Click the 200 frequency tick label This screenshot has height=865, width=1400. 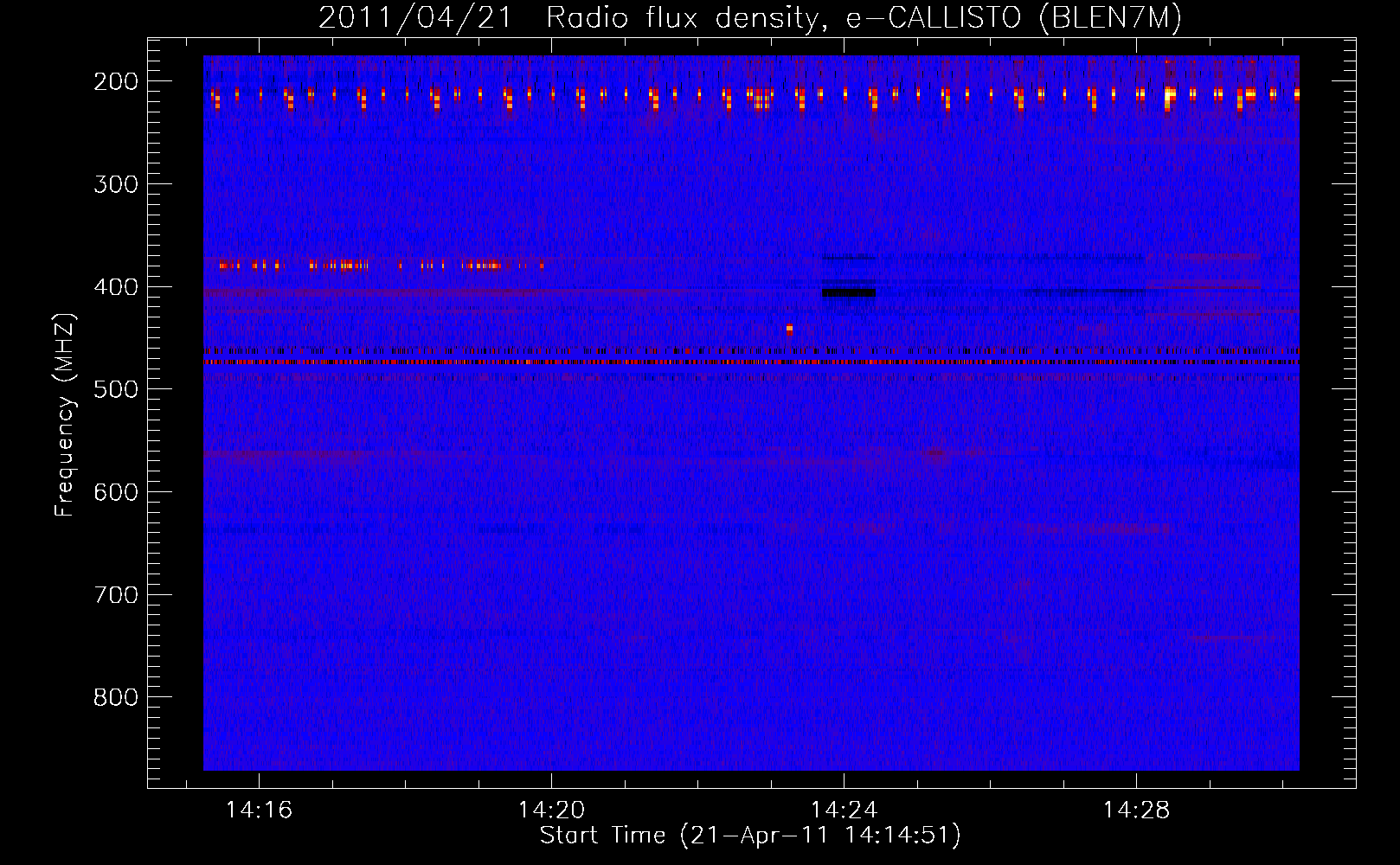click(115, 81)
